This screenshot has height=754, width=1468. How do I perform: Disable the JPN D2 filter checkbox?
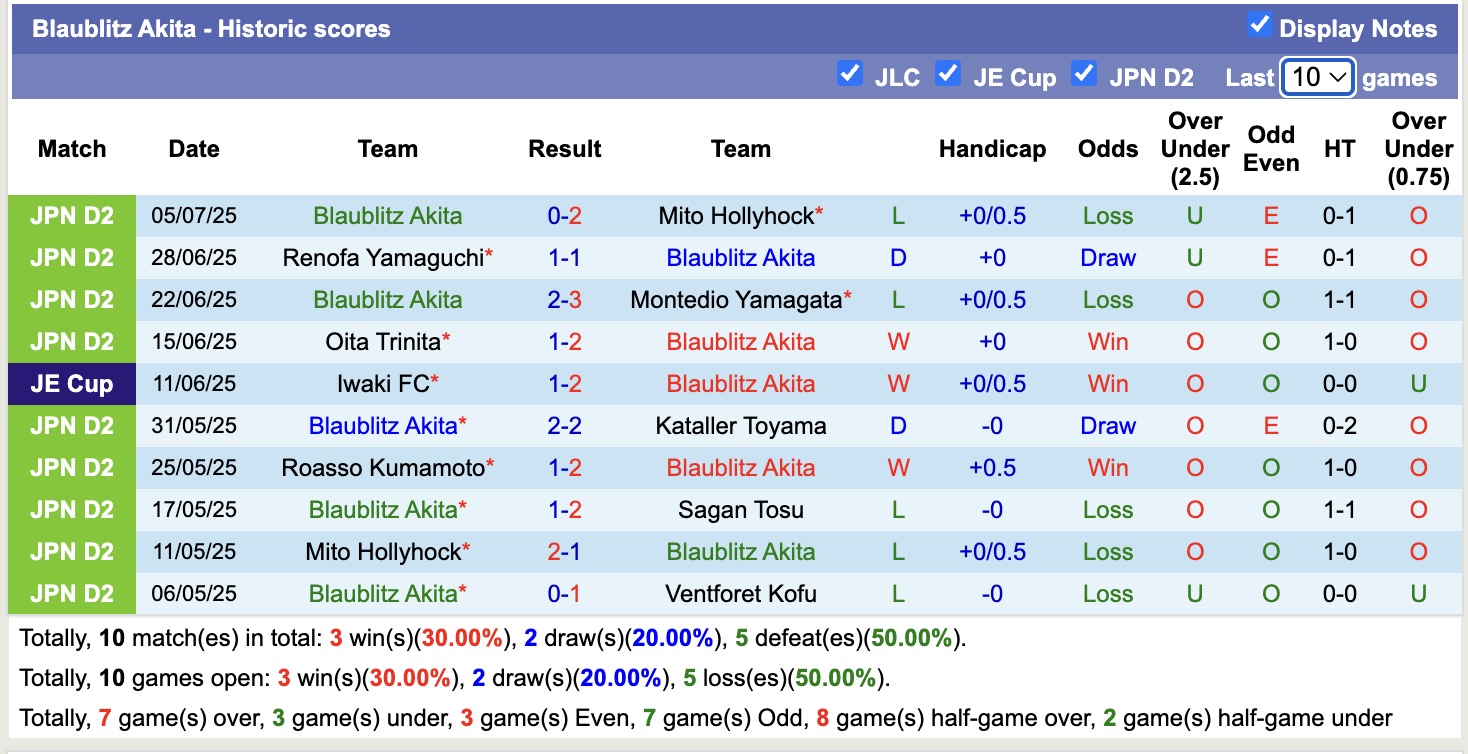pos(1083,74)
